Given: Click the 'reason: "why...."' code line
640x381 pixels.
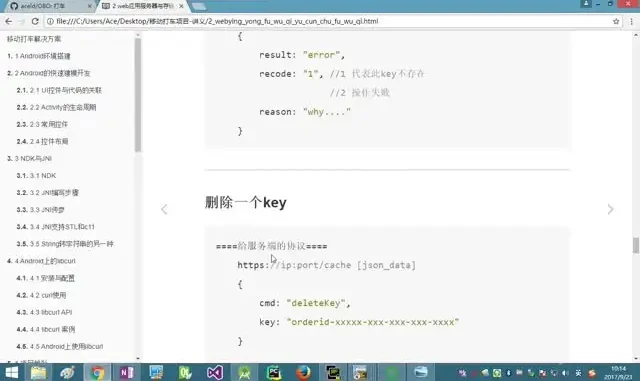Looking at the screenshot, I should pyautogui.click(x=305, y=111).
